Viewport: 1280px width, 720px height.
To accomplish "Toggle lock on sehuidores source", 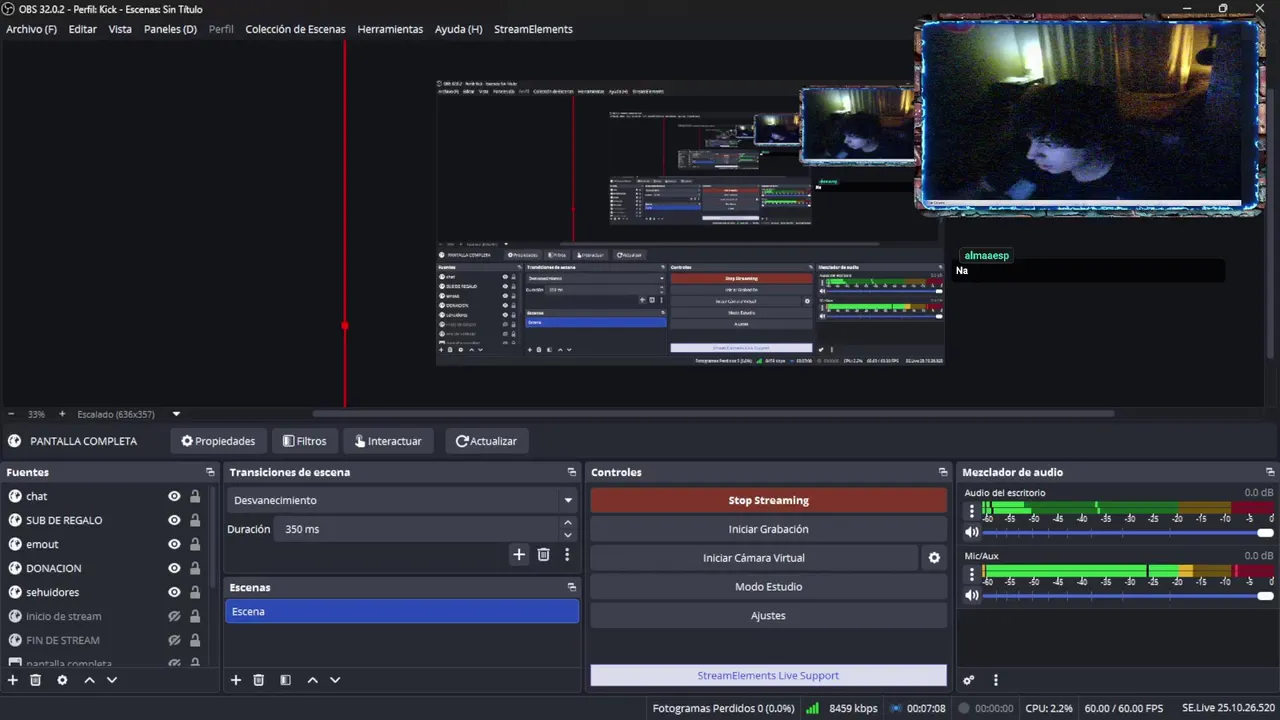I will [195, 592].
